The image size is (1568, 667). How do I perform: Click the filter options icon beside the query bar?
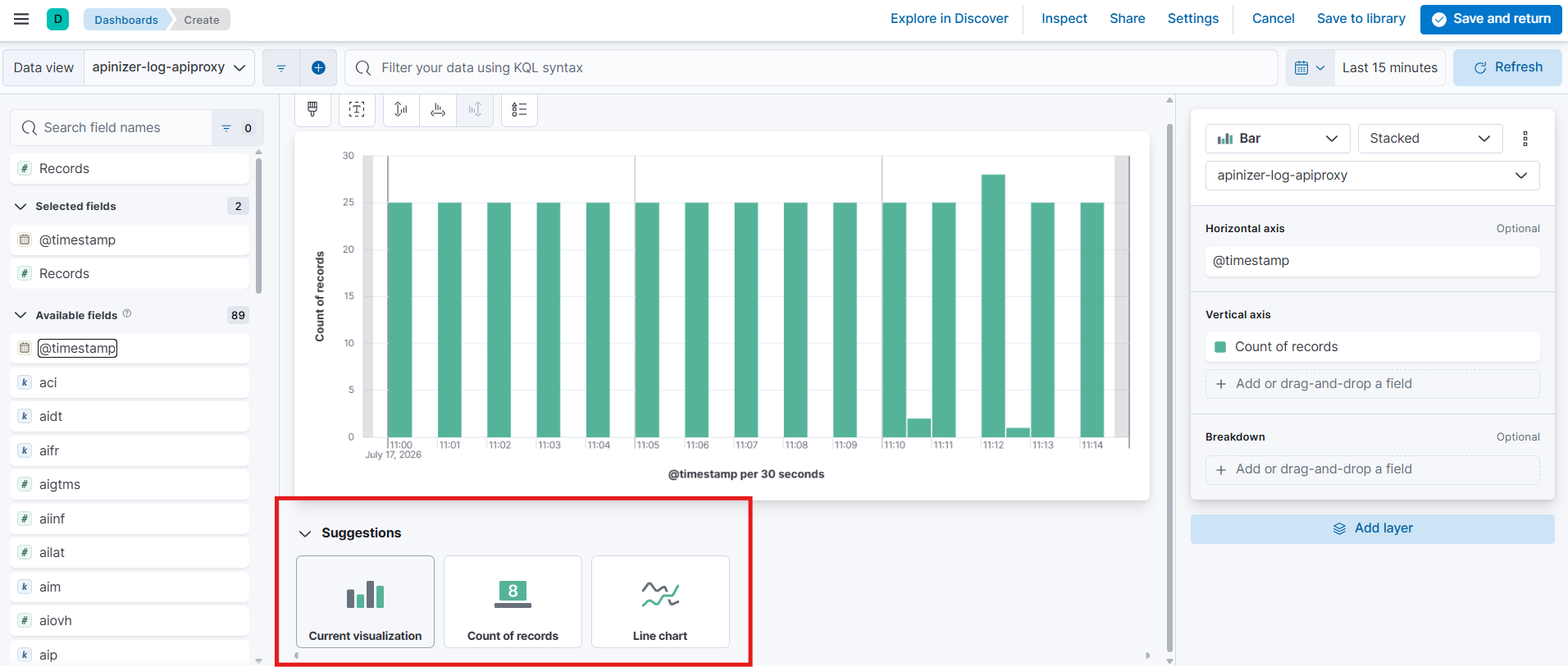pyautogui.click(x=281, y=67)
